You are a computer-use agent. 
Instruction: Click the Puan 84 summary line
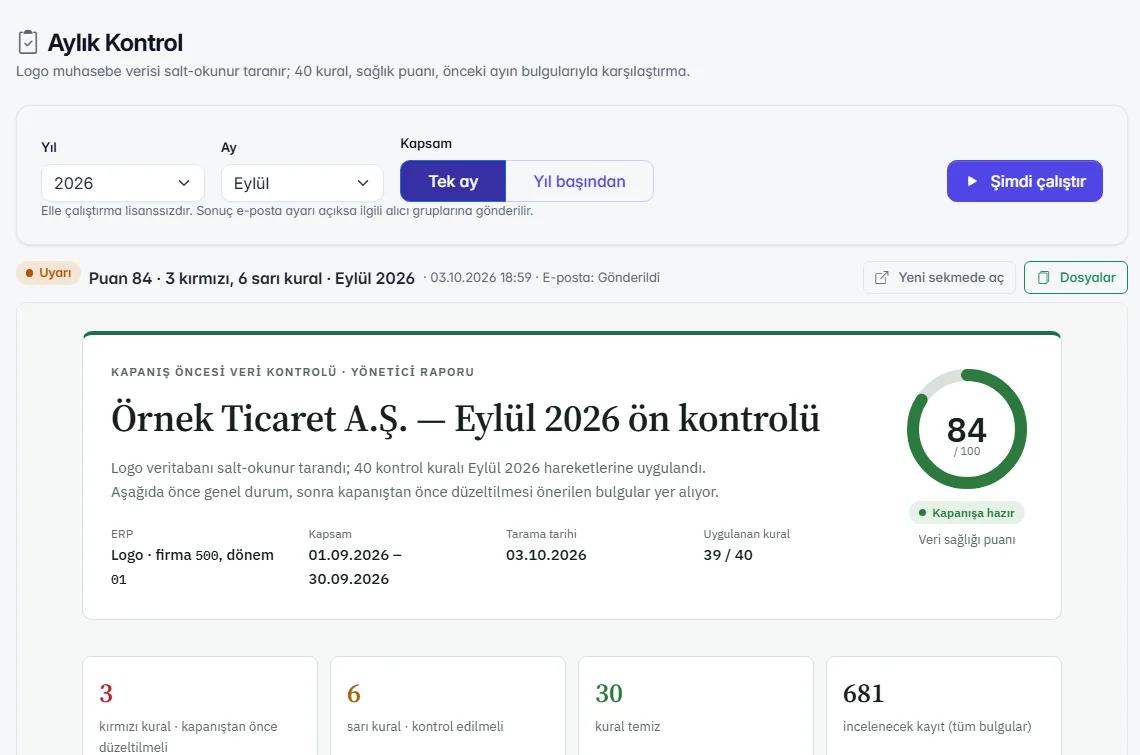(252, 279)
